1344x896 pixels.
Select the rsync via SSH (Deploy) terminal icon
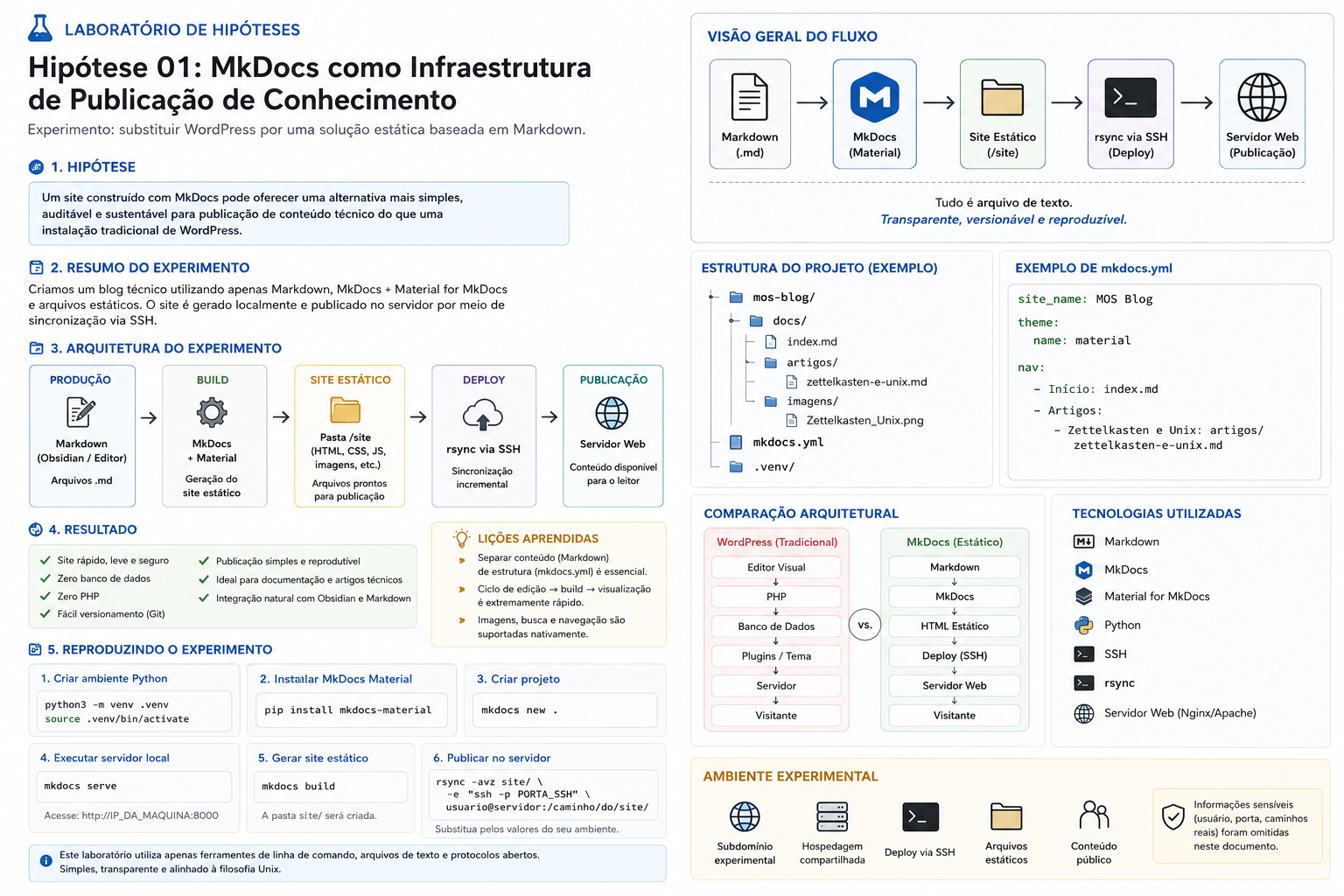[1130, 98]
